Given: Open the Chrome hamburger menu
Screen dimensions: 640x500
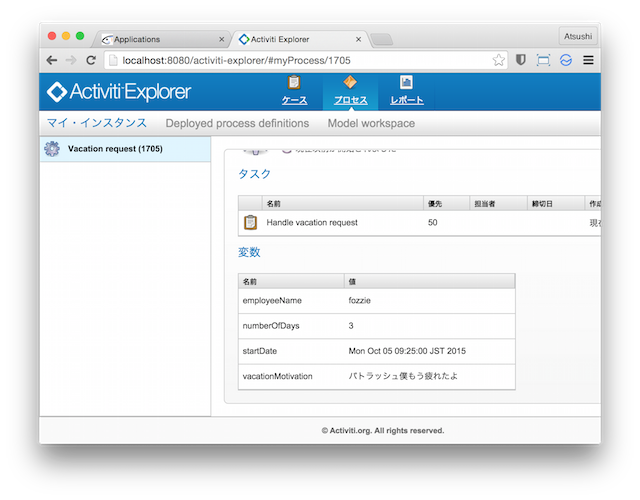Looking at the screenshot, I should 588,60.
